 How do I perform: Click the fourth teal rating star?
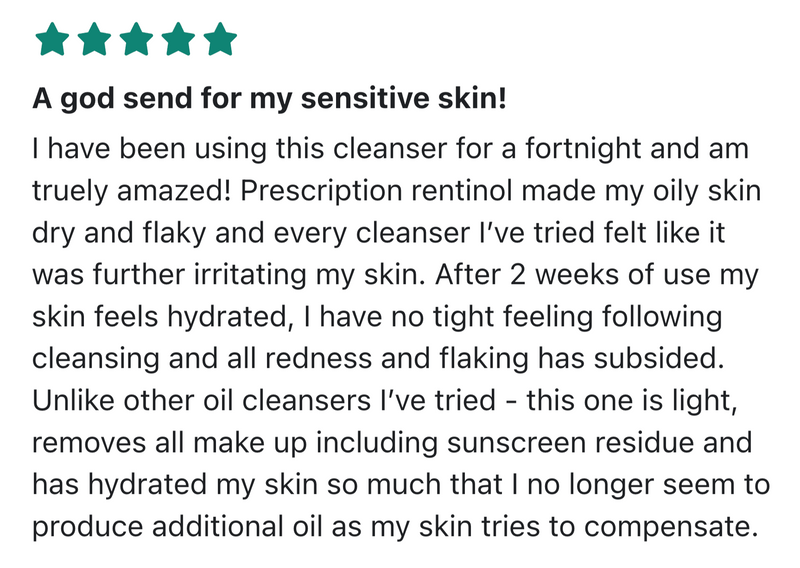[178, 41]
